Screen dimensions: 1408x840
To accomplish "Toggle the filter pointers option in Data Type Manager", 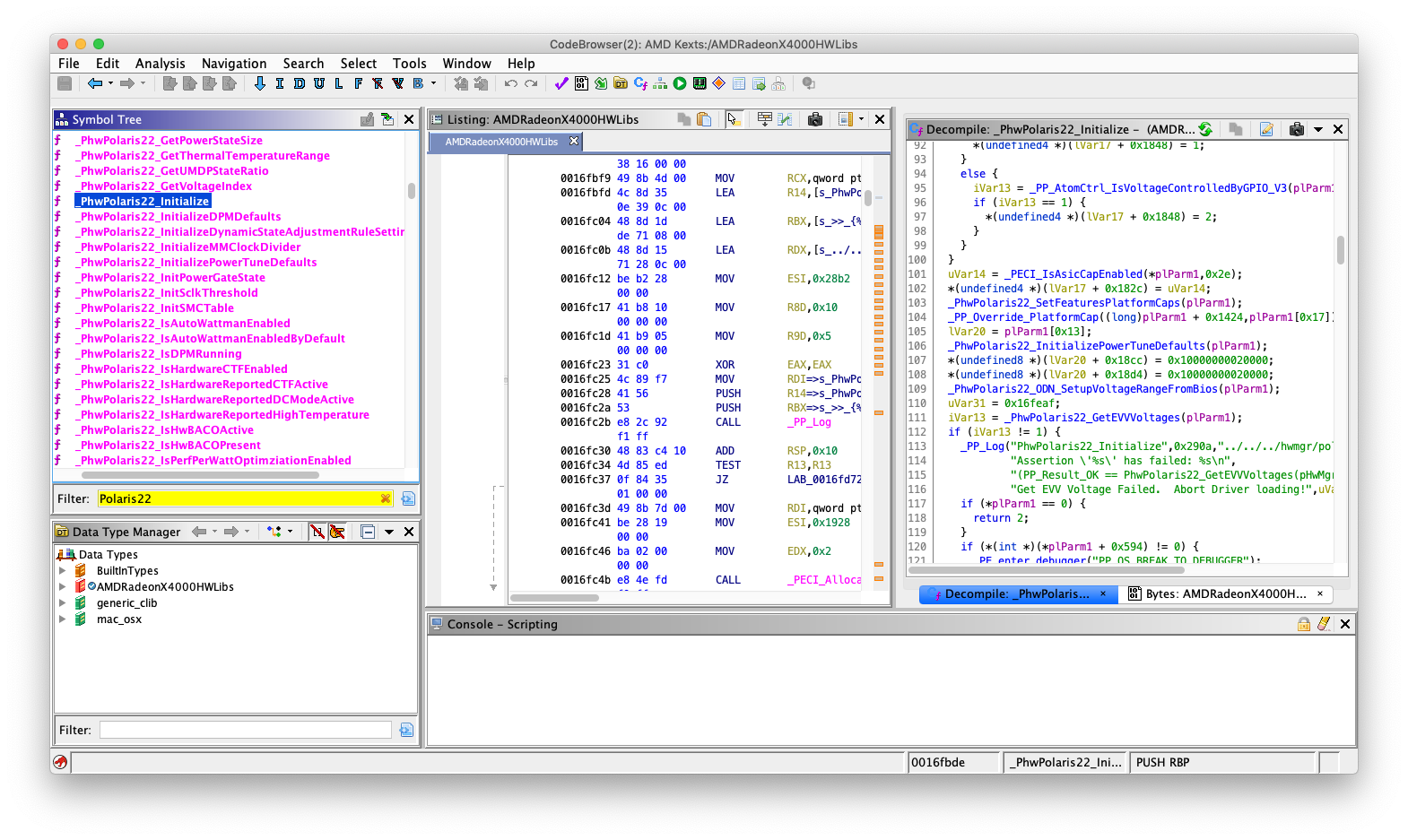I will 337,532.
